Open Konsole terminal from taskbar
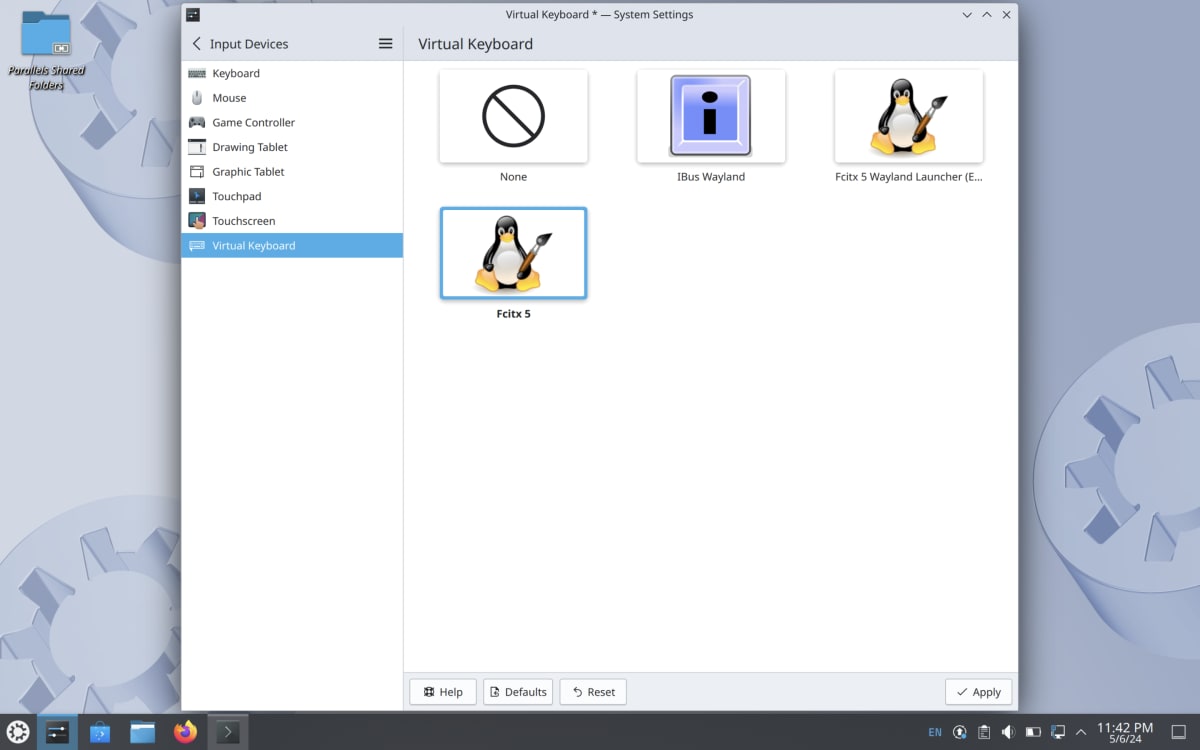 coord(228,732)
